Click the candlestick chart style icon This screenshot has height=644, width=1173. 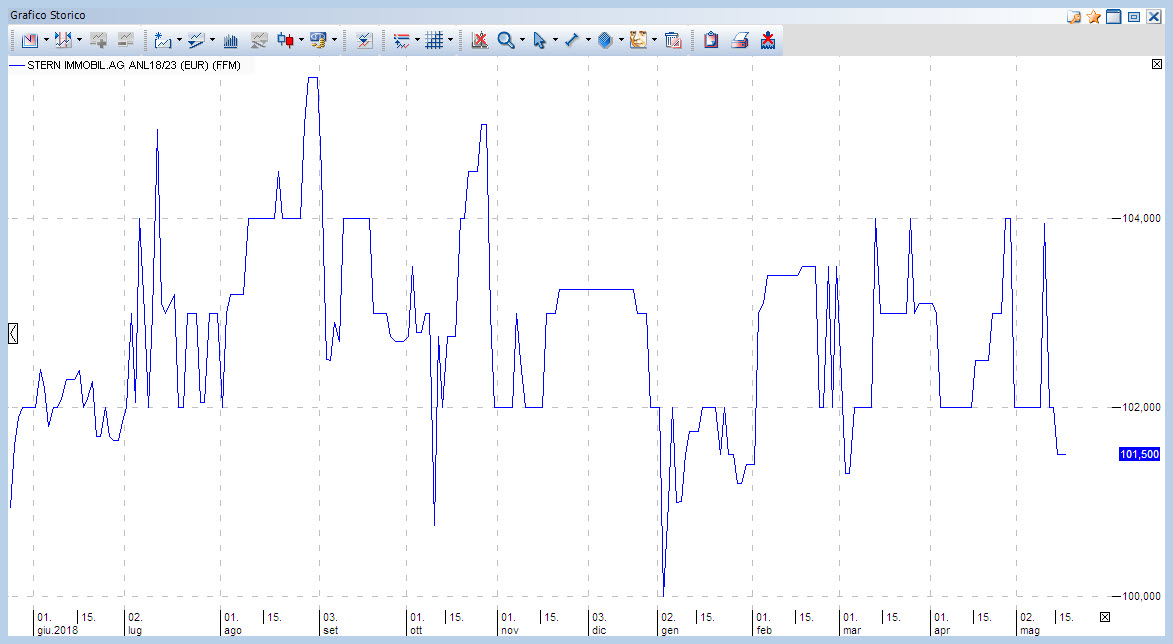pyautogui.click(x=286, y=41)
